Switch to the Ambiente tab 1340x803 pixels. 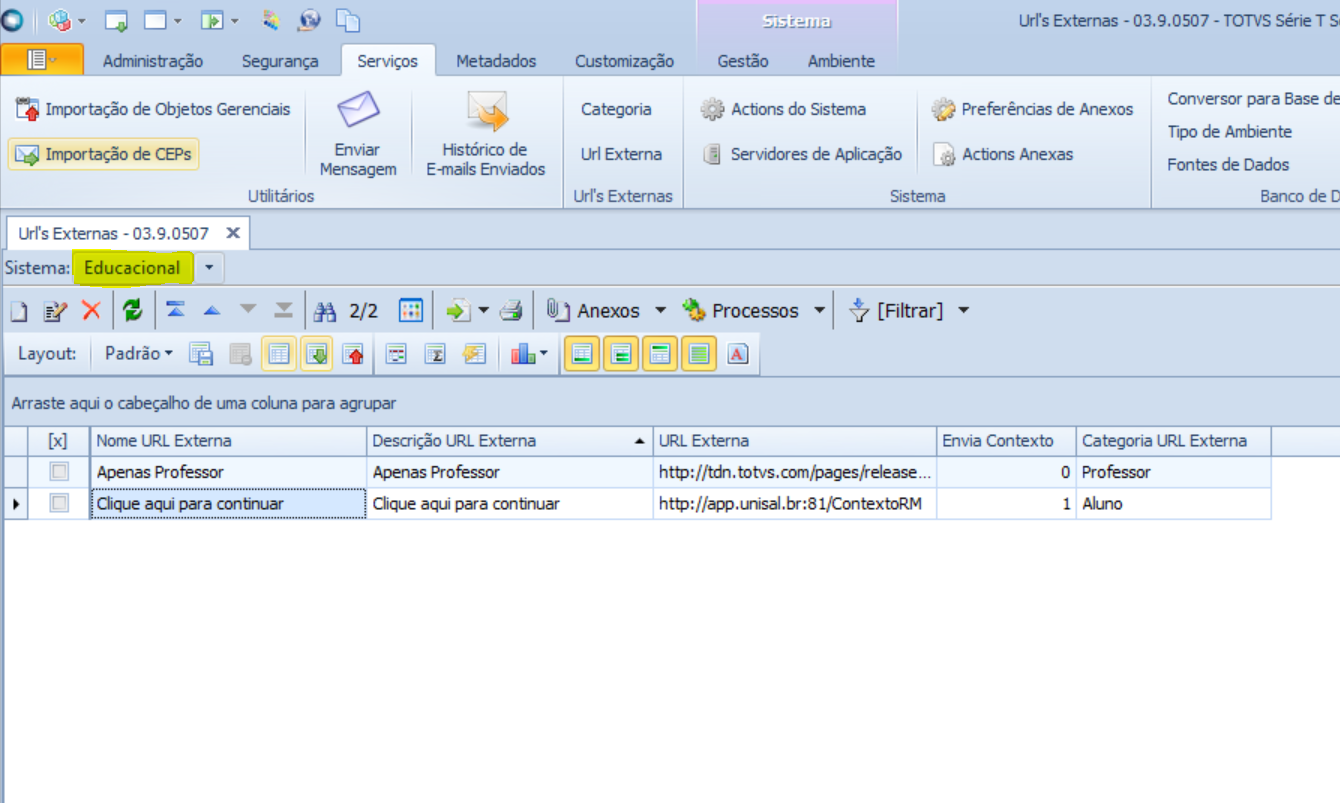[x=841, y=61]
